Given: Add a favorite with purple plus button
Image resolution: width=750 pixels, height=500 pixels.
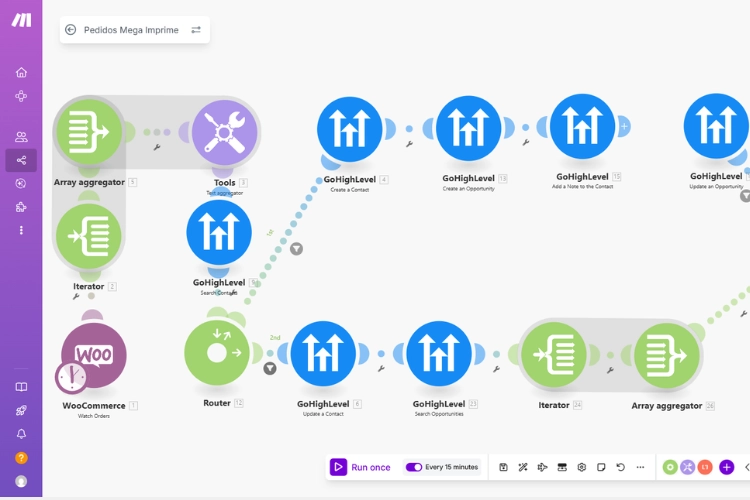Looking at the screenshot, I should tap(727, 467).
